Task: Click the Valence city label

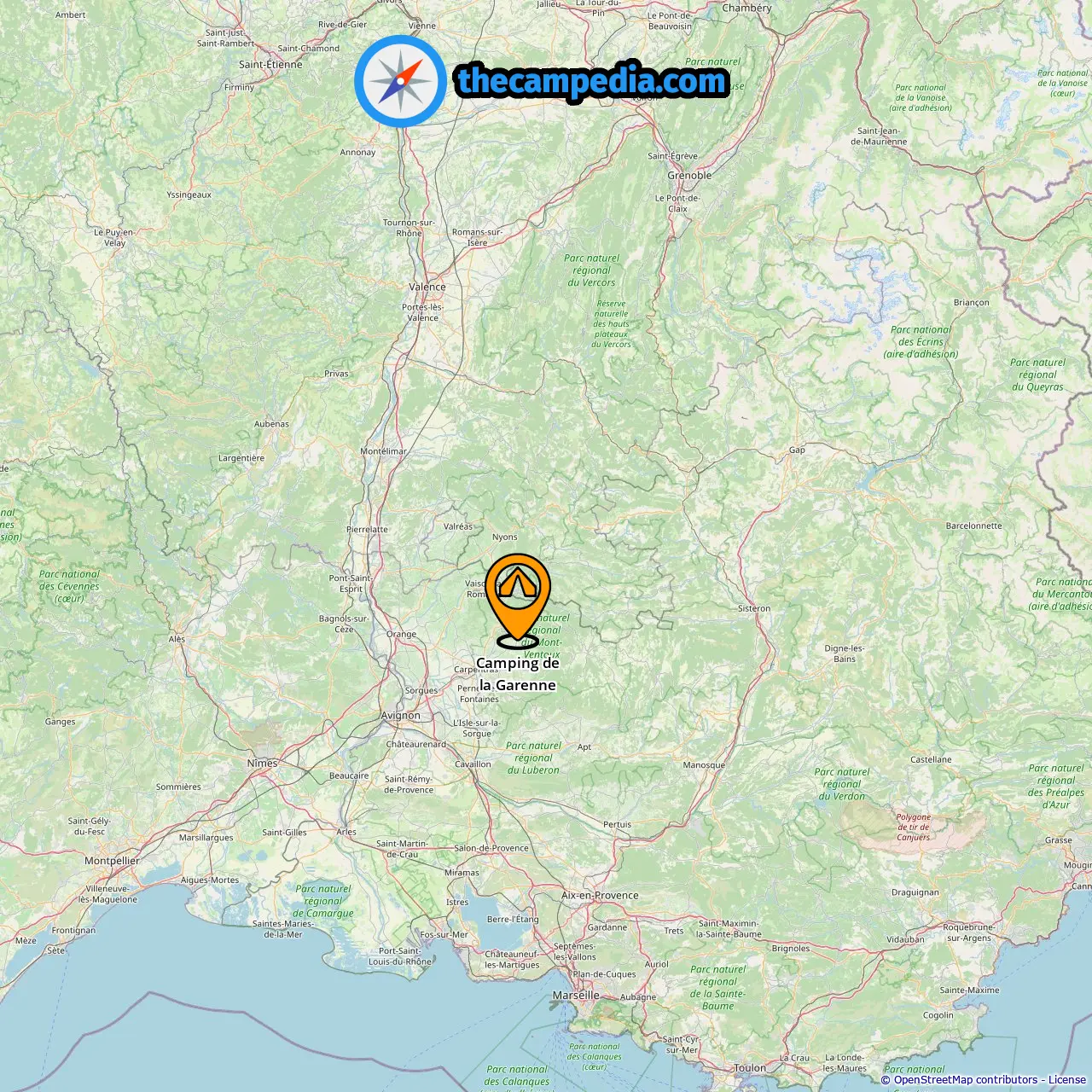Action: pyautogui.click(x=427, y=287)
